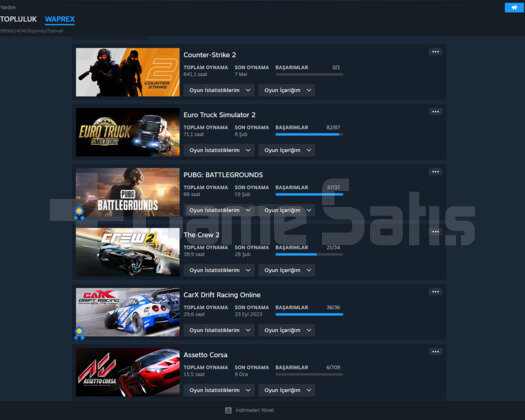Open the Counter-Strike 2 title link
Viewport: 525px width, 420px height.
coord(210,55)
